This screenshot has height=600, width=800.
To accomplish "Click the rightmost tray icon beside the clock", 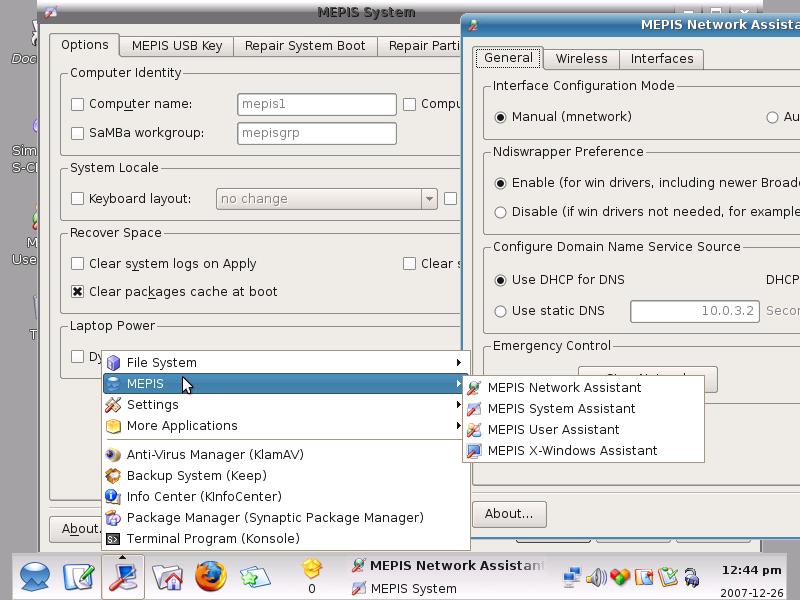I will tap(692, 578).
